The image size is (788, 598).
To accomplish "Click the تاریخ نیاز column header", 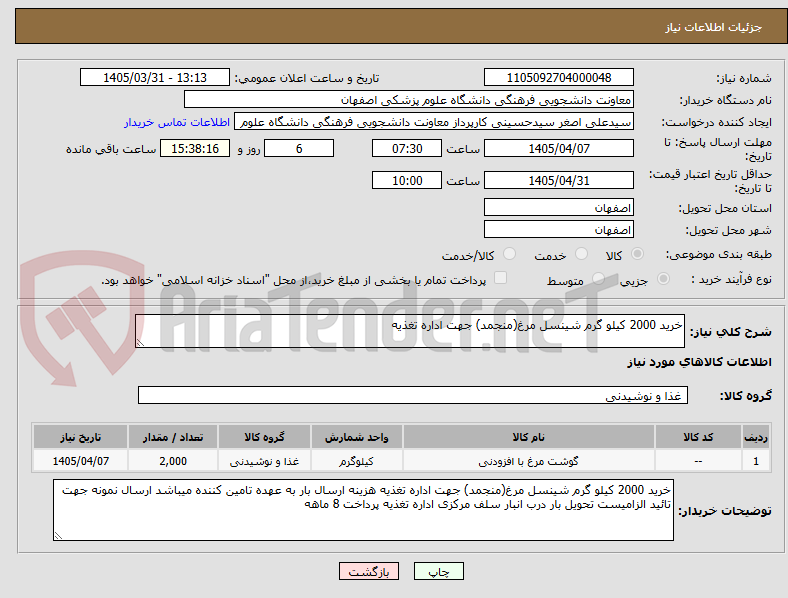I will 80,437.
